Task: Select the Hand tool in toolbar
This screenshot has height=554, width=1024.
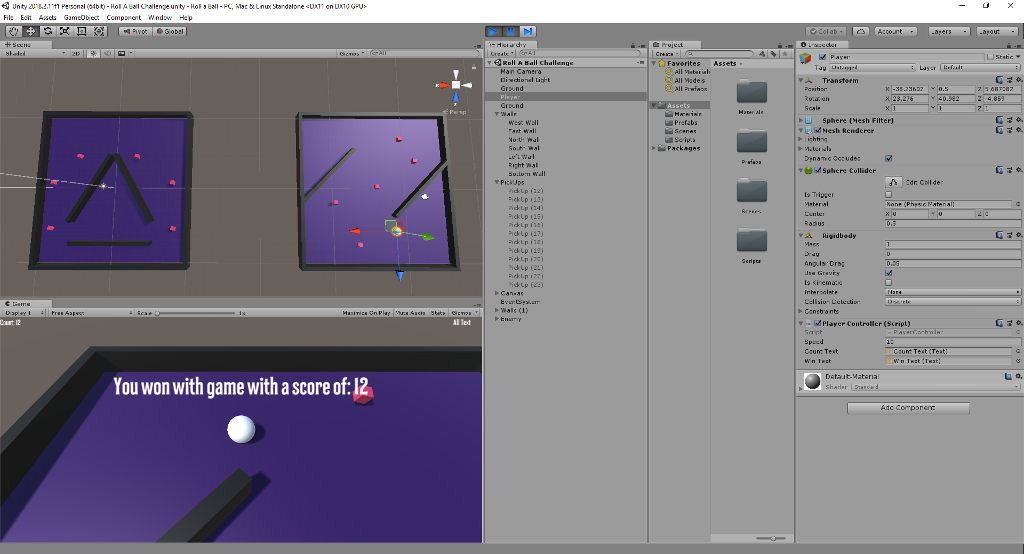Action: (x=13, y=31)
